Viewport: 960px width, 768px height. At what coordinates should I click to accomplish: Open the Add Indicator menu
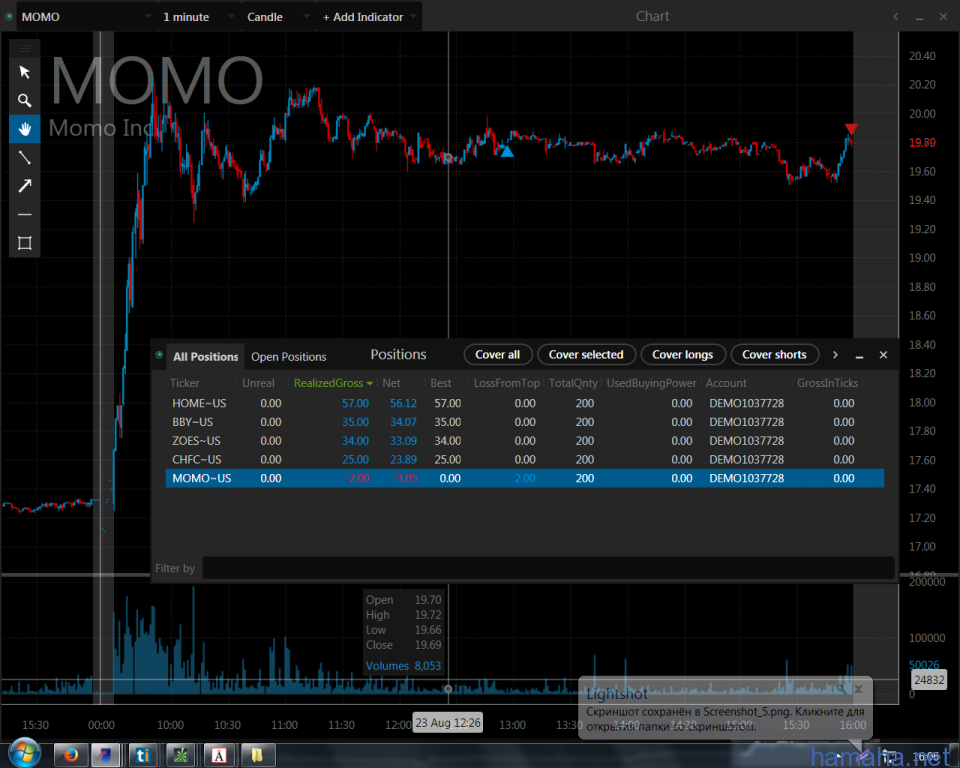click(x=368, y=17)
